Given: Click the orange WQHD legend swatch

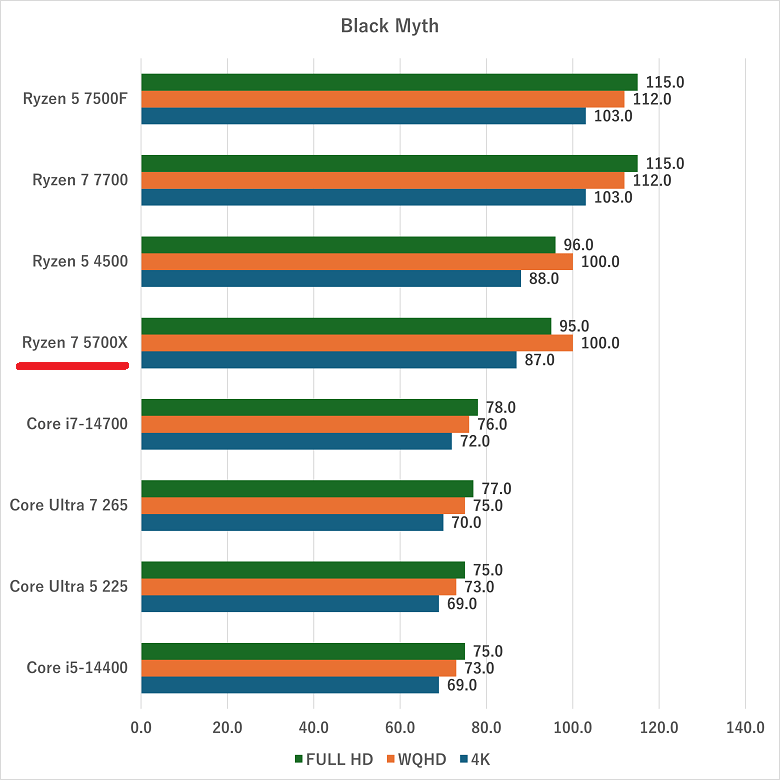Looking at the screenshot, I should (x=390, y=759).
